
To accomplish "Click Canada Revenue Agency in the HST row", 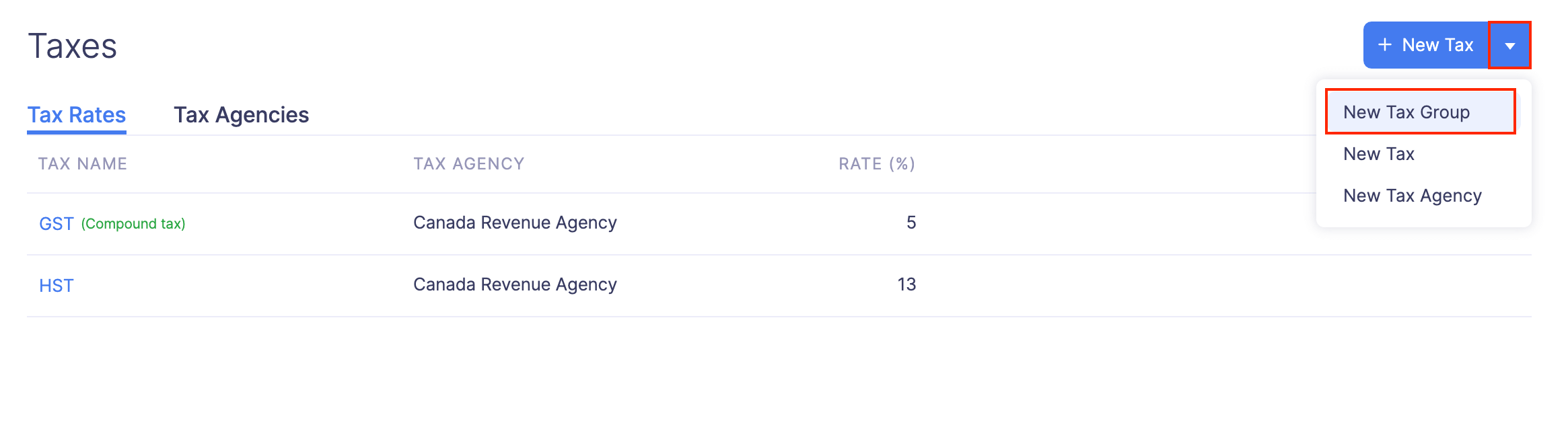I will pyautogui.click(x=515, y=284).
